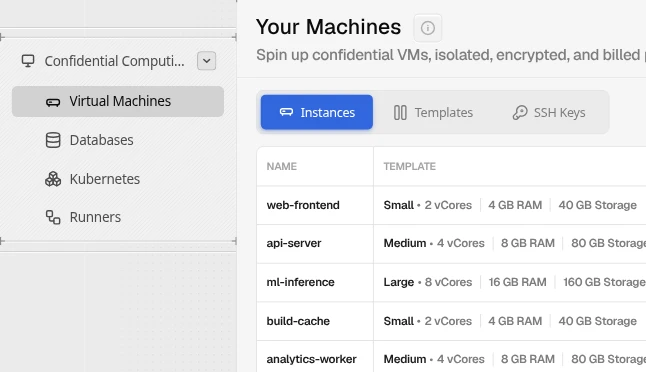Click Small template in build-cache row
The width and height of the screenshot is (646, 372).
point(398,321)
